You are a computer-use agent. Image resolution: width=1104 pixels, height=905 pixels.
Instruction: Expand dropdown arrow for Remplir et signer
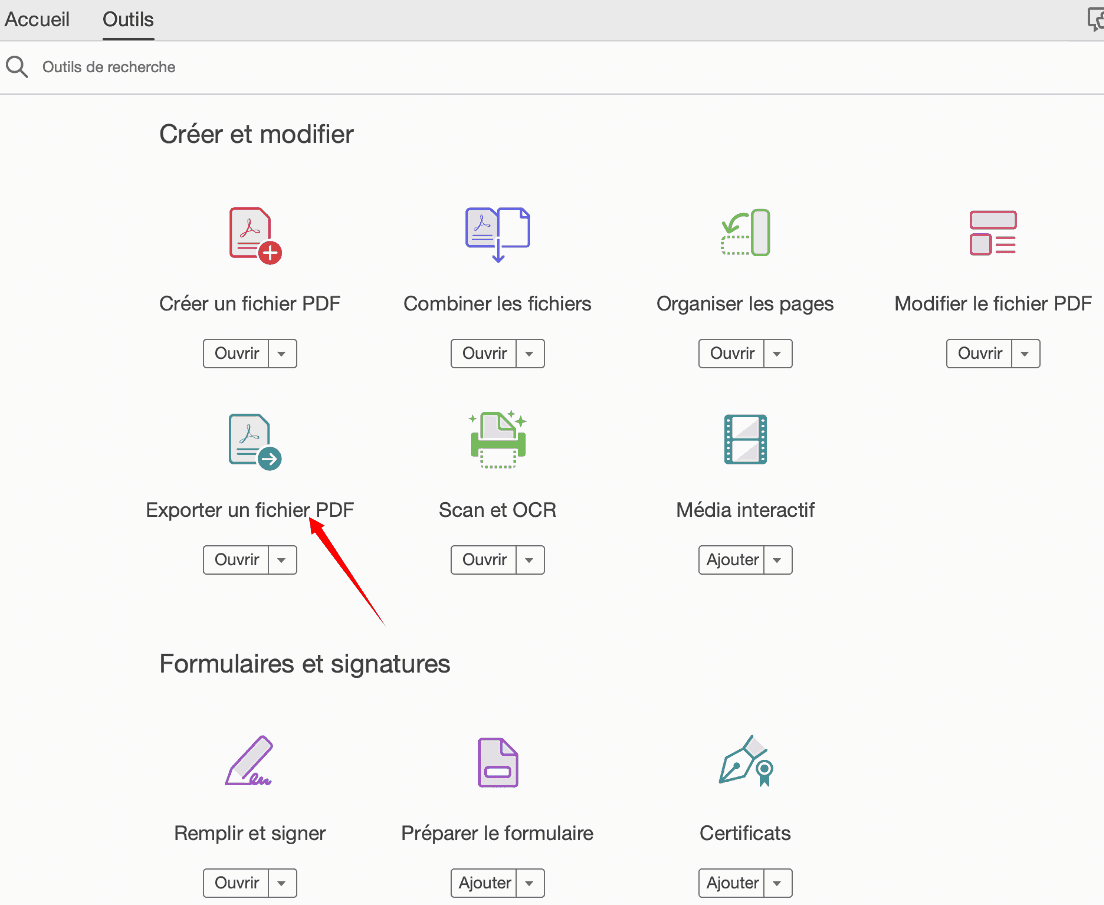coord(282,883)
